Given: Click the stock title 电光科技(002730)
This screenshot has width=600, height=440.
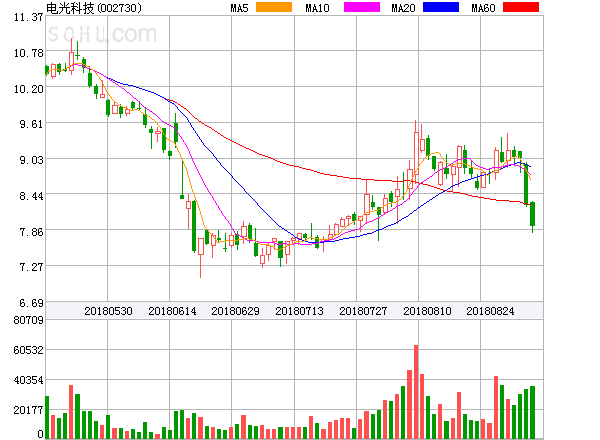Looking at the screenshot, I should [94, 8].
